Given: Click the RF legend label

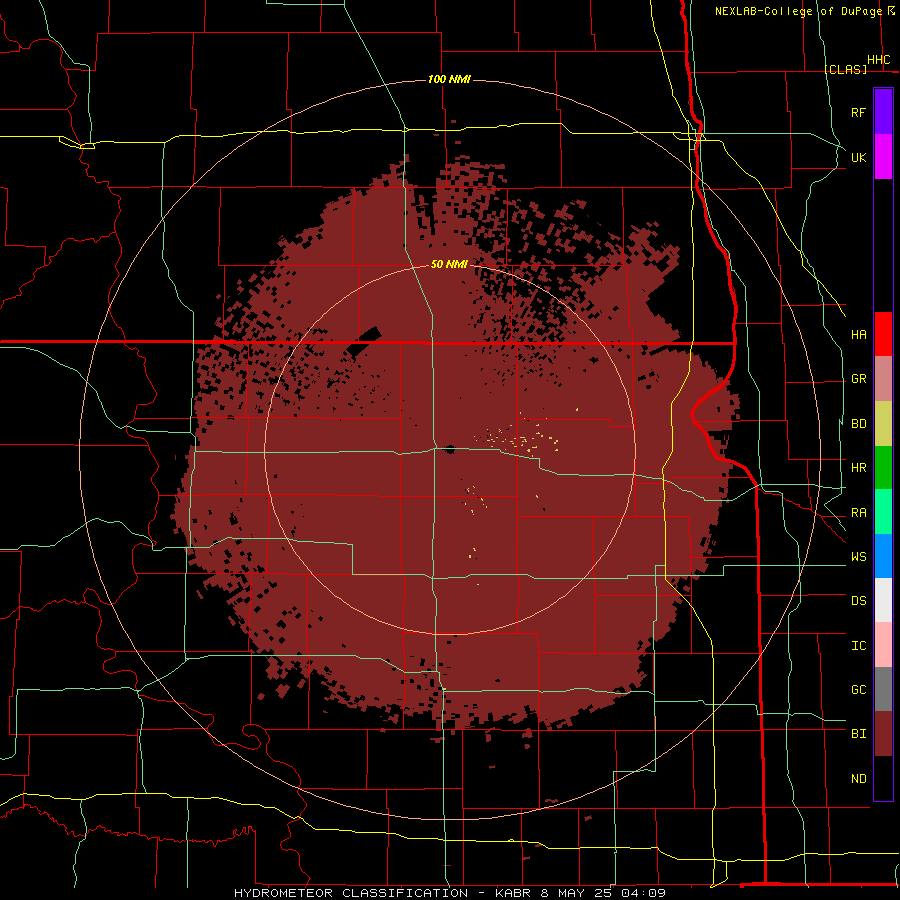Looking at the screenshot, I should pyautogui.click(x=858, y=112).
